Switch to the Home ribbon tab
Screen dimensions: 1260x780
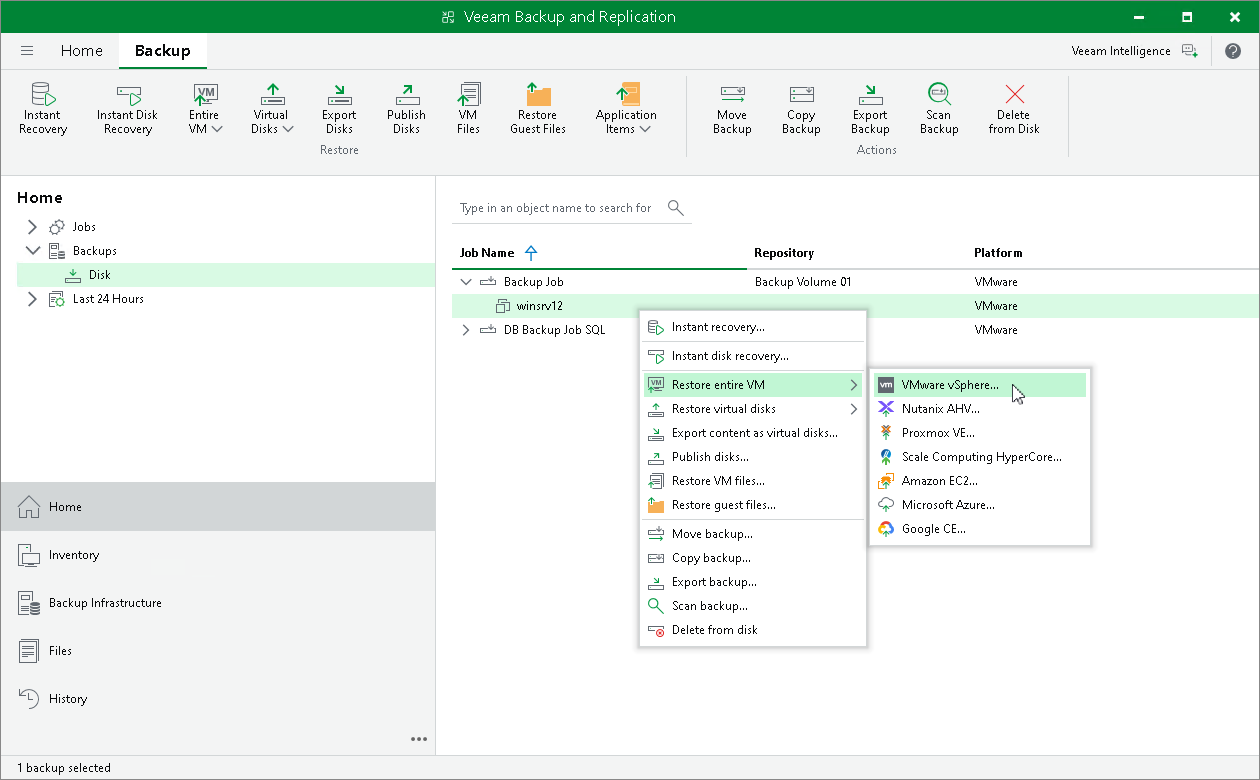point(81,51)
